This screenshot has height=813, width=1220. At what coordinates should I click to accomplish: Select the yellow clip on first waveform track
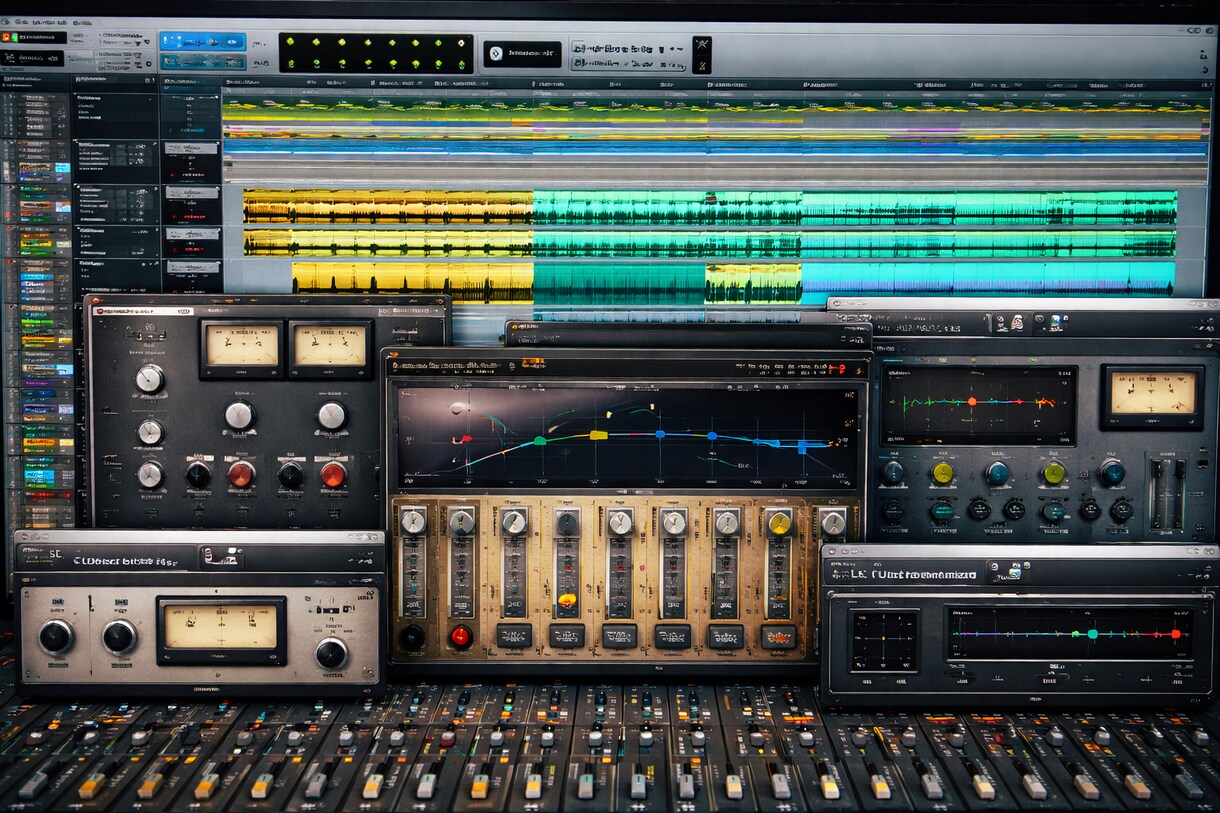[388, 207]
